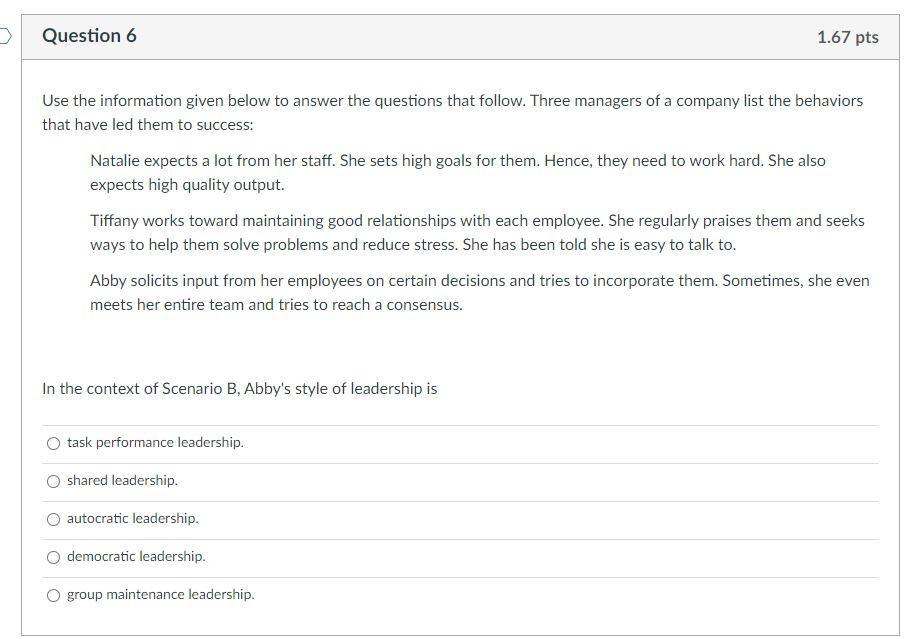Mark the democratic leadership radio button

[x=54, y=557]
